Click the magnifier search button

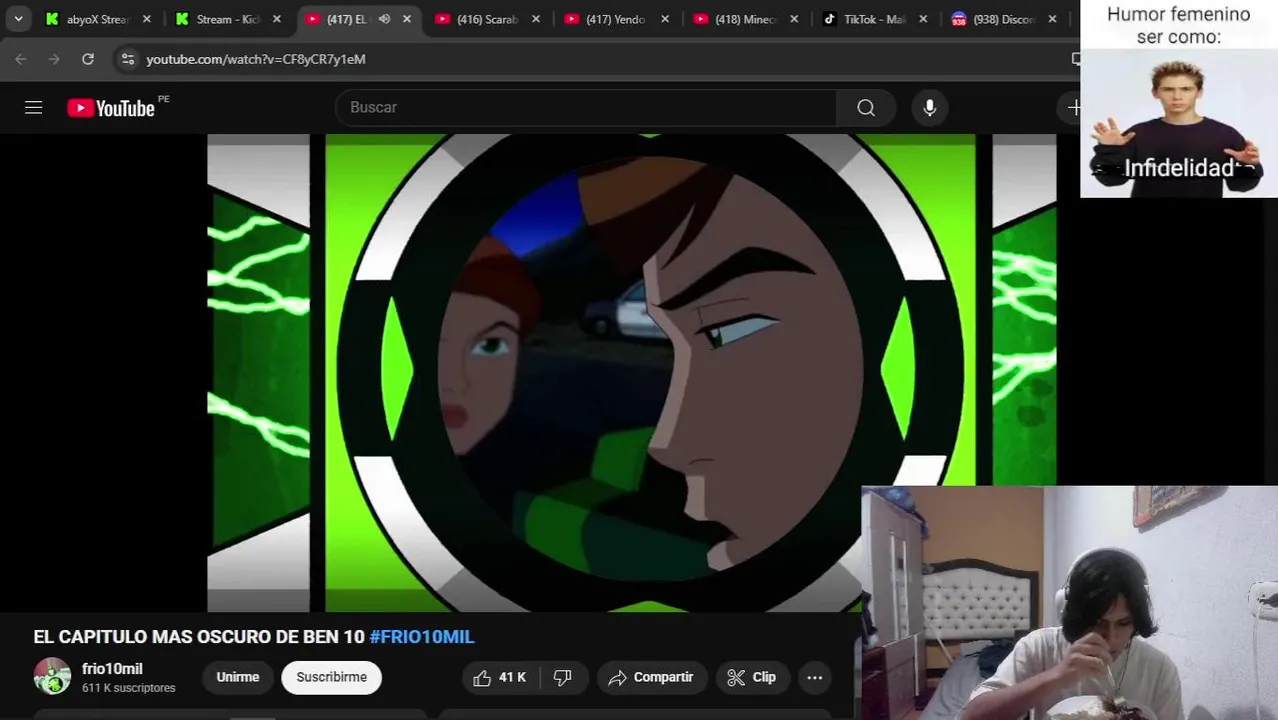coord(866,107)
